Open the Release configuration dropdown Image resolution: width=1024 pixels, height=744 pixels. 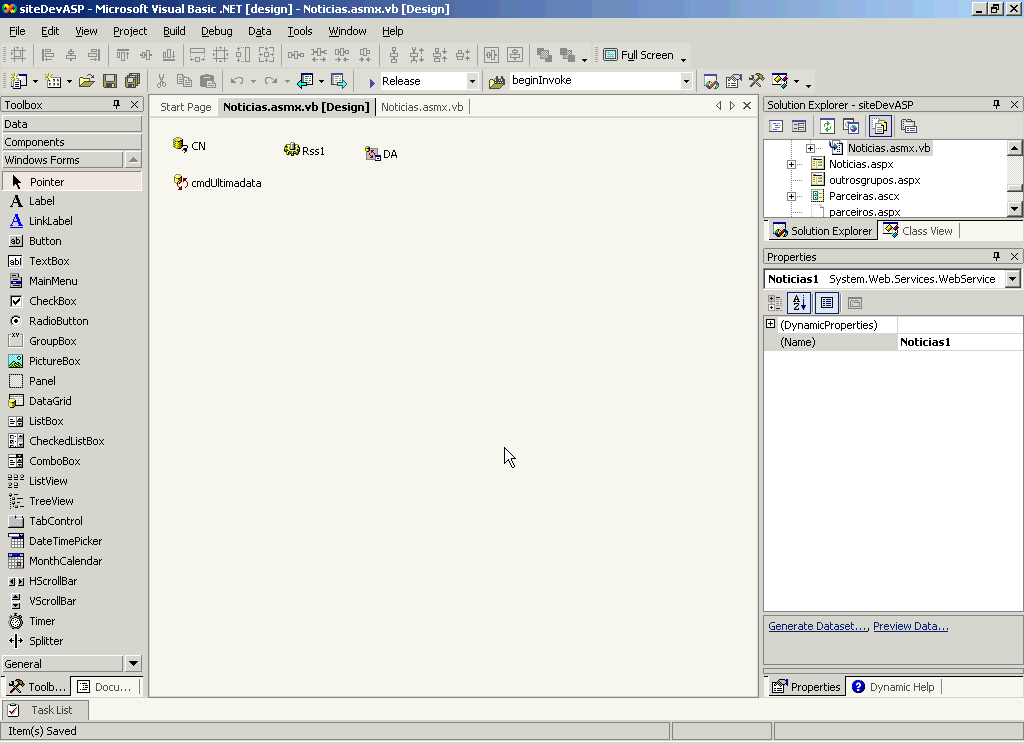(x=472, y=81)
